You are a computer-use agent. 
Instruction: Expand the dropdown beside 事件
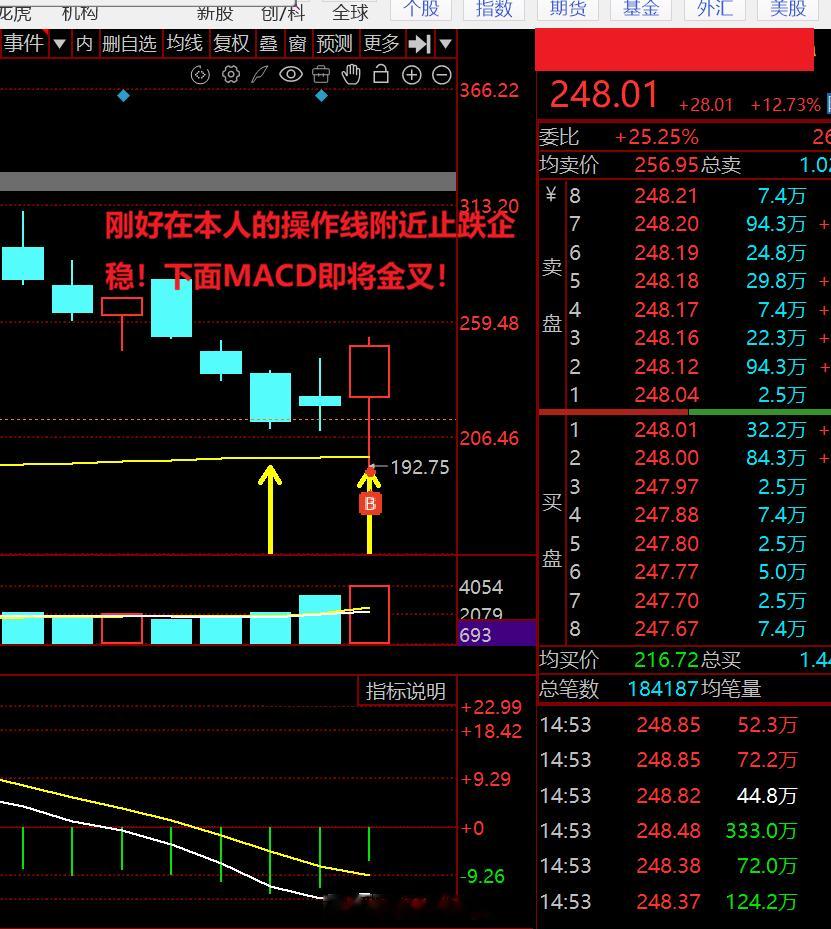59,43
